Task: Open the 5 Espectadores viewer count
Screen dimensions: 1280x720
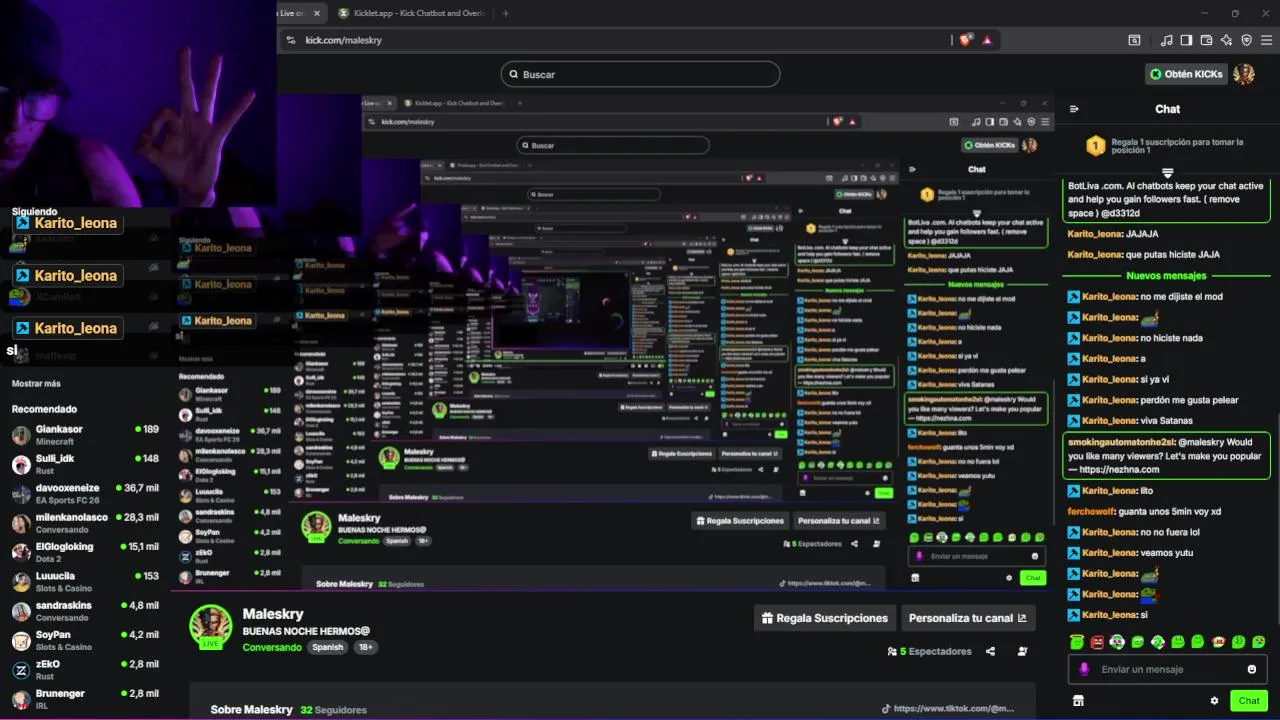Action: click(930, 651)
